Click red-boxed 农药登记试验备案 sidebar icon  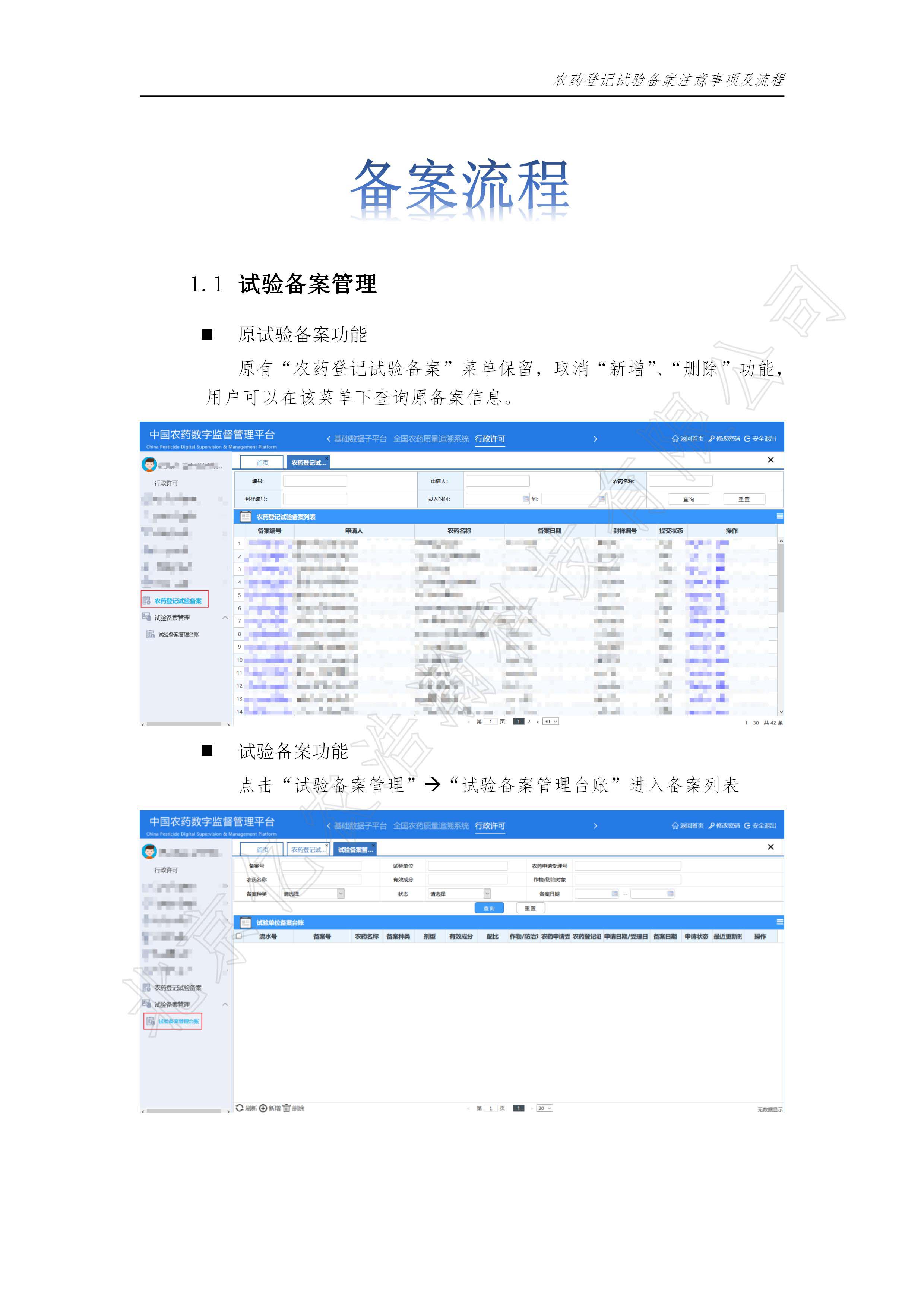click(x=147, y=600)
